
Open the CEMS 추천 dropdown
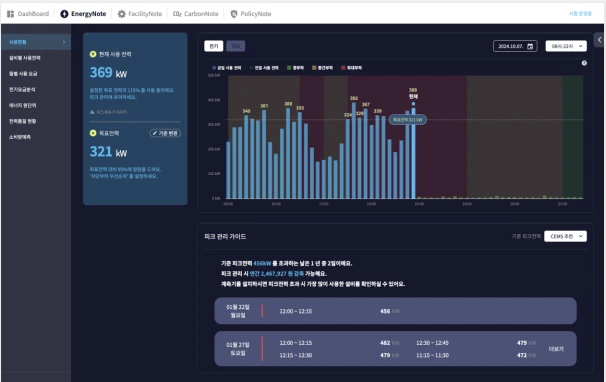pos(565,236)
